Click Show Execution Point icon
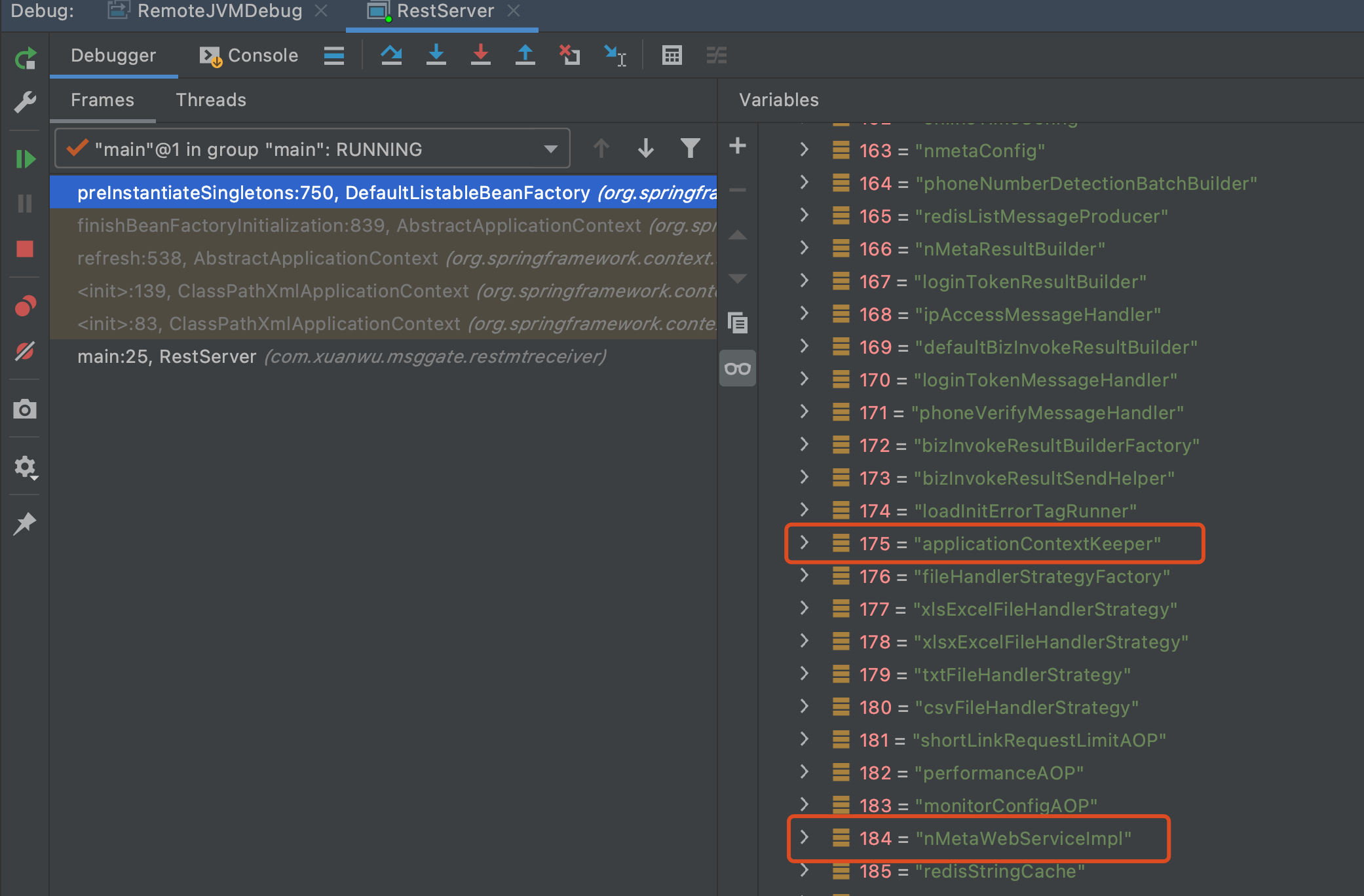1364x896 pixels. [x=334, y=56]
